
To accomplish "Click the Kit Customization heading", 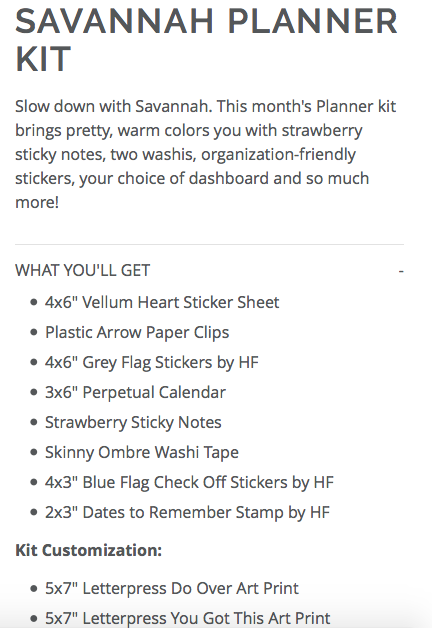I will [x=88, y=550].
